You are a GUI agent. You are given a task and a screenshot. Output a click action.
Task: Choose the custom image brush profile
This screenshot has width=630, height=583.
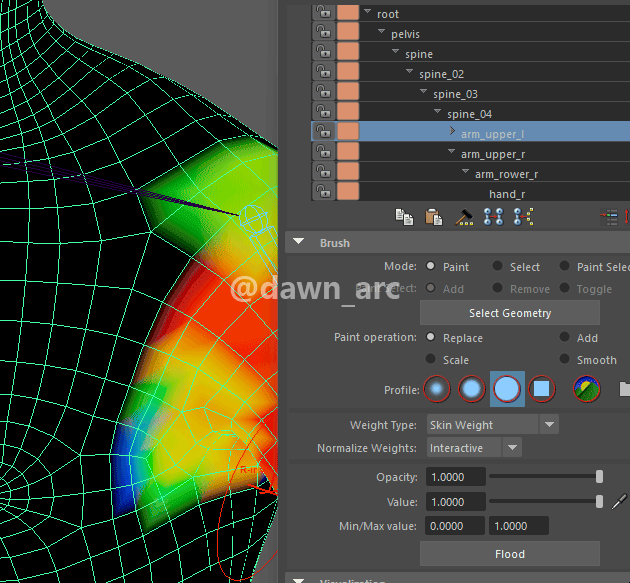click(586, 388)
